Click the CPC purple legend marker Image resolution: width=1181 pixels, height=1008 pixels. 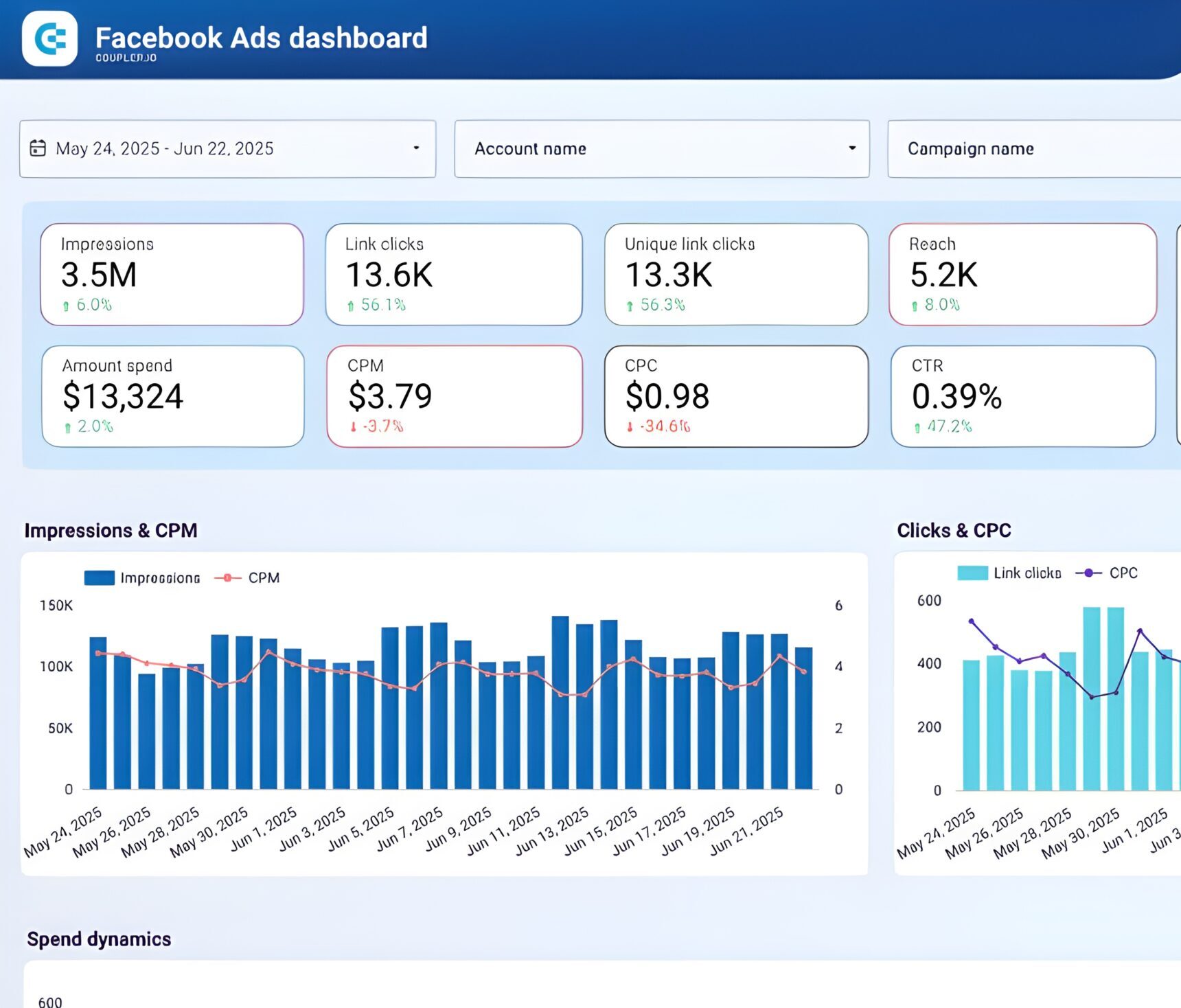point(1088,573)
